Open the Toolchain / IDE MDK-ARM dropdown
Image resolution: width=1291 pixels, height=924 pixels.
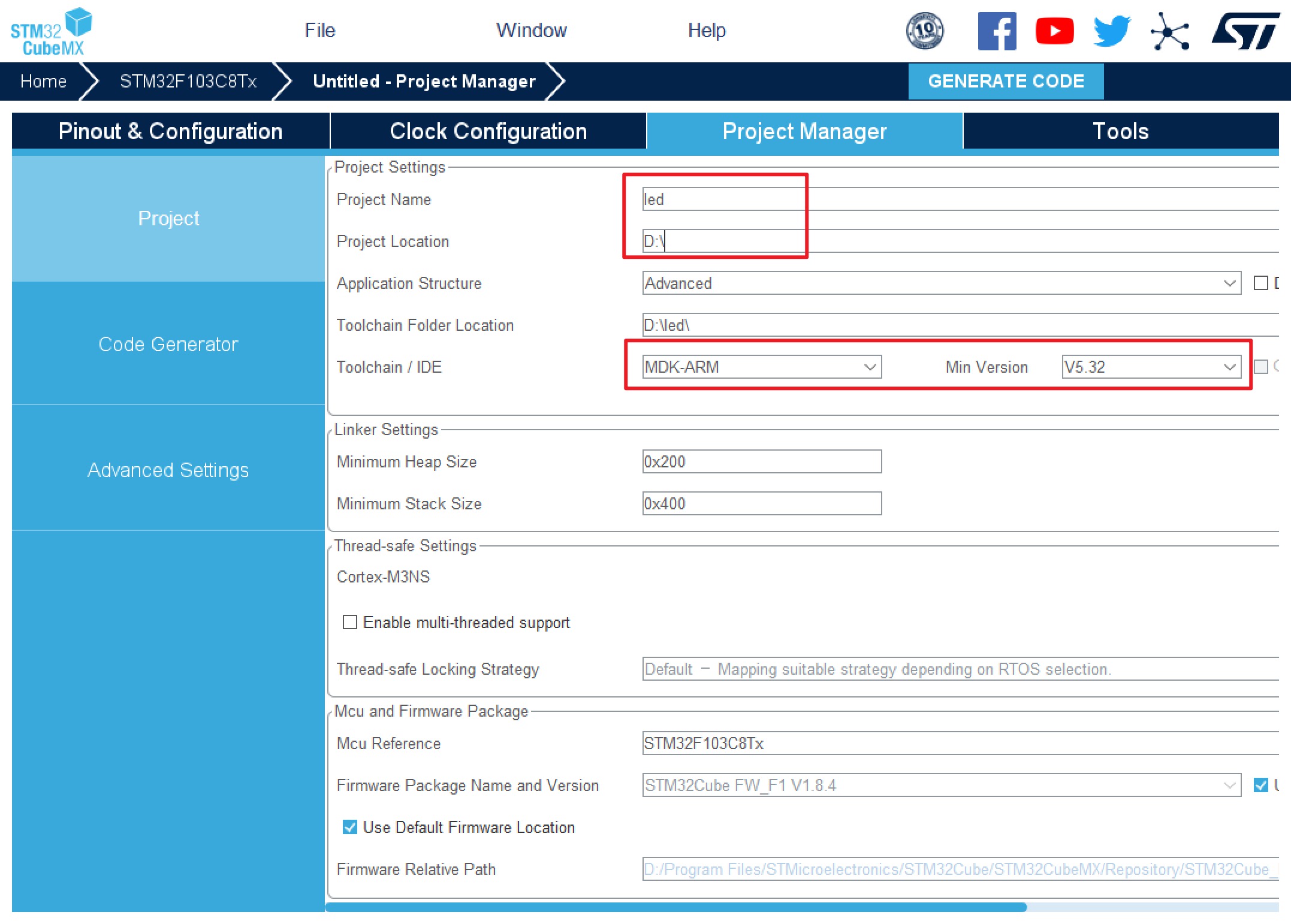[870, 367]
